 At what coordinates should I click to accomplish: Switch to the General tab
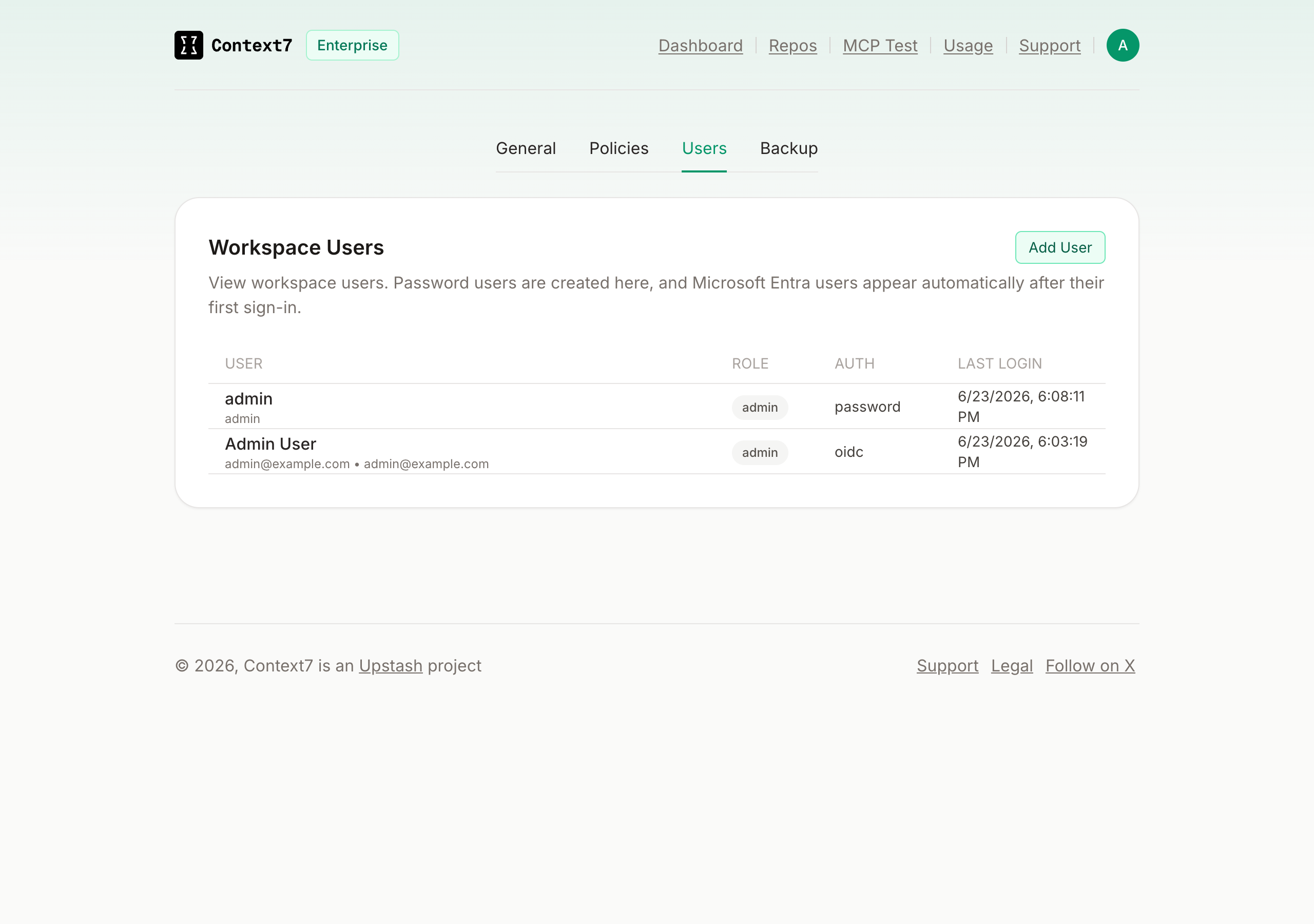[x=526, y=148]
